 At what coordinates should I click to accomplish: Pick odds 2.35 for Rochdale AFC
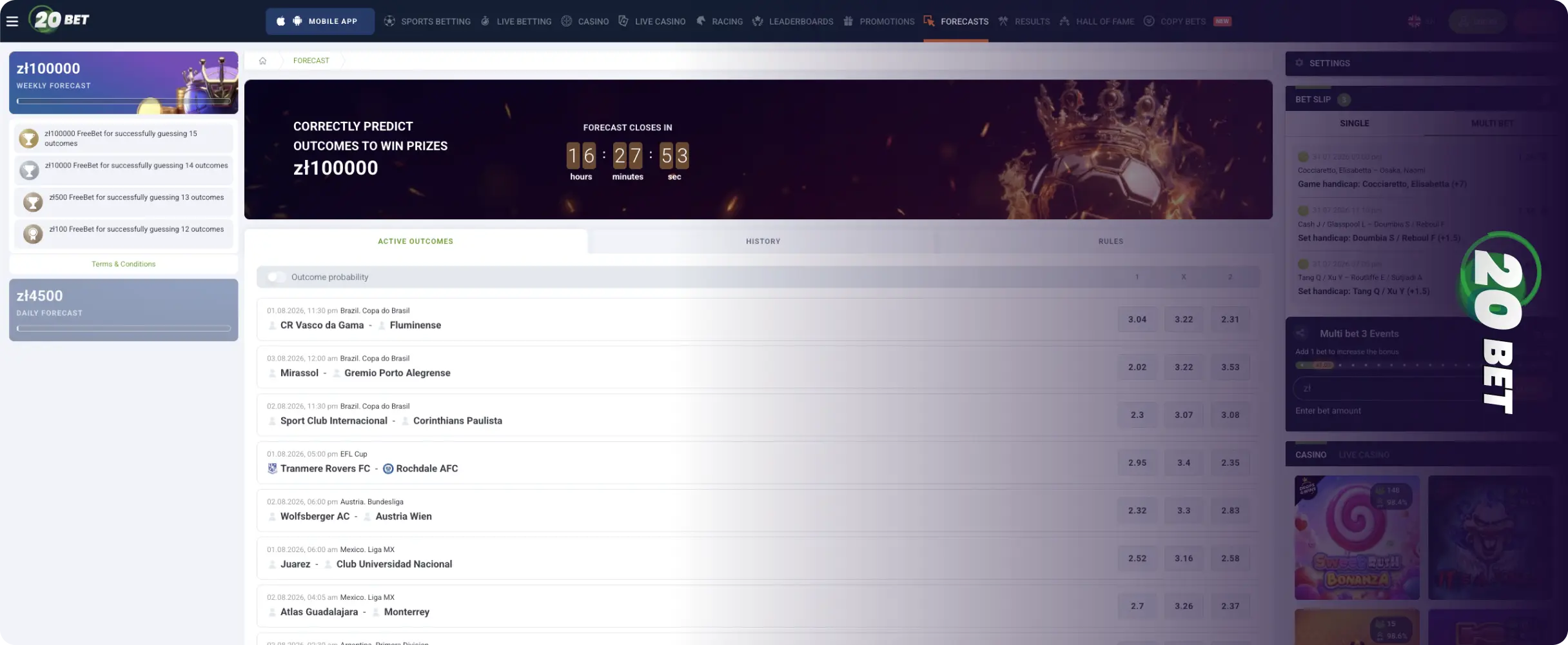[1230, 462]
